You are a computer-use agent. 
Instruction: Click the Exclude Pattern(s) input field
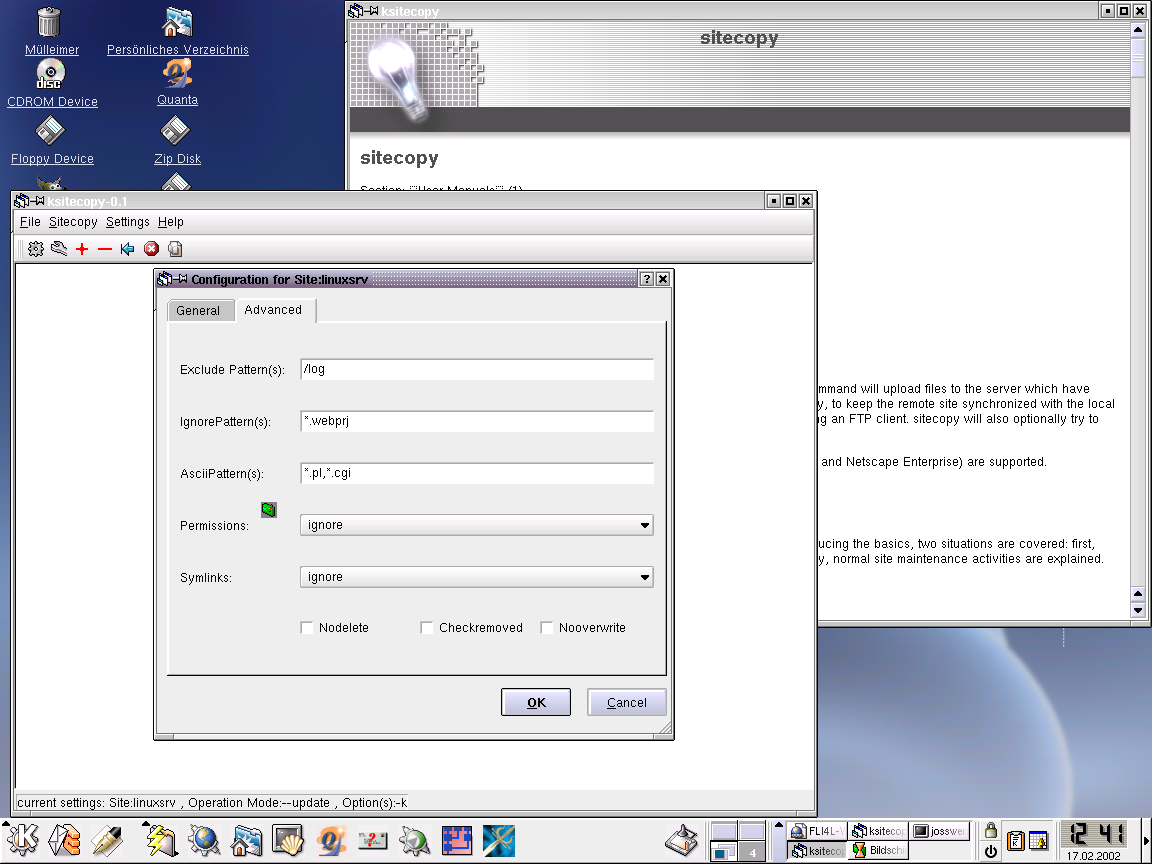point(477,369)
